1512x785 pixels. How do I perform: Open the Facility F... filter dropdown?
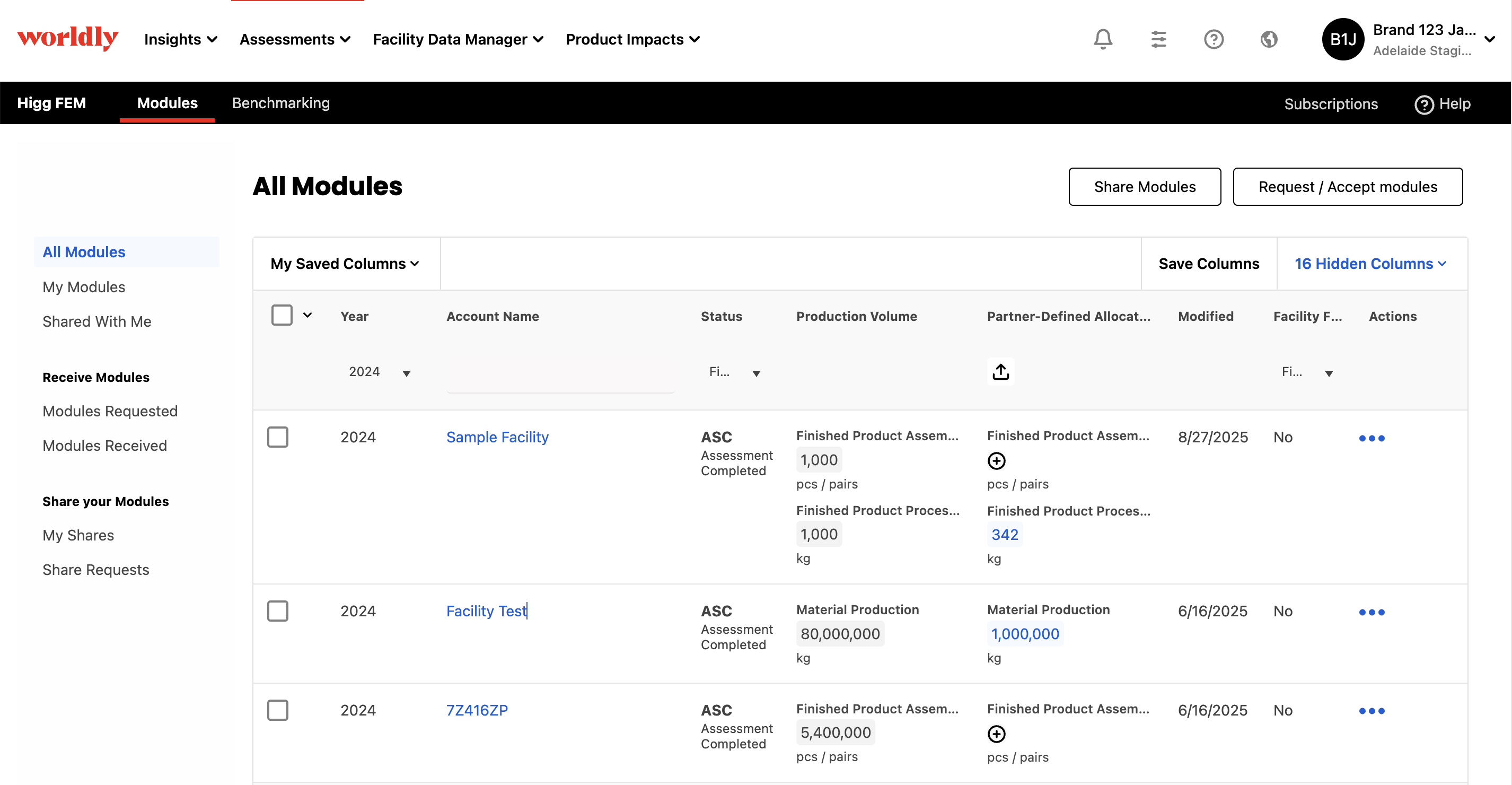click(x=1307, y=372)
